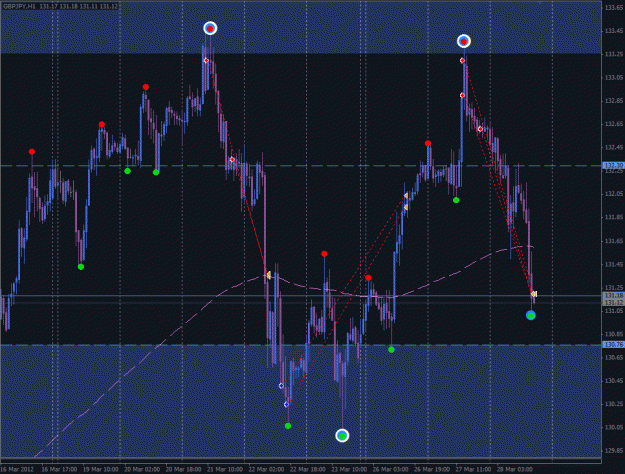Select the red dot above the 22 Mar 18:00 spike
The width and height of the screenshot is (625, 474).
[324, 254]
